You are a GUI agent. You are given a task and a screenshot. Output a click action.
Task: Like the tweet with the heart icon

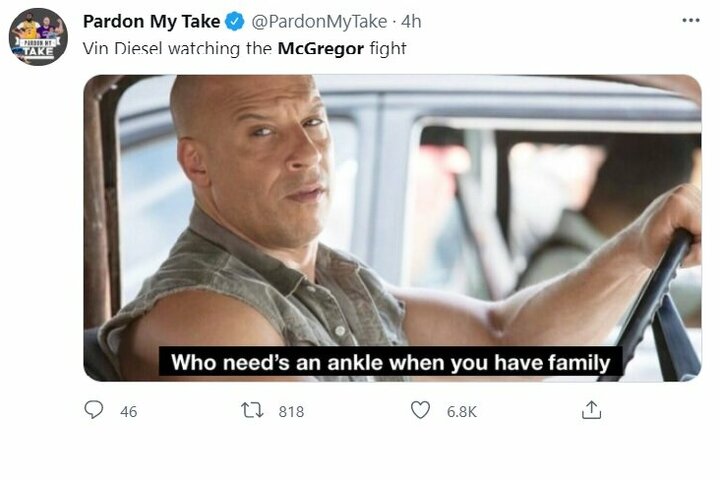[421, 410]
